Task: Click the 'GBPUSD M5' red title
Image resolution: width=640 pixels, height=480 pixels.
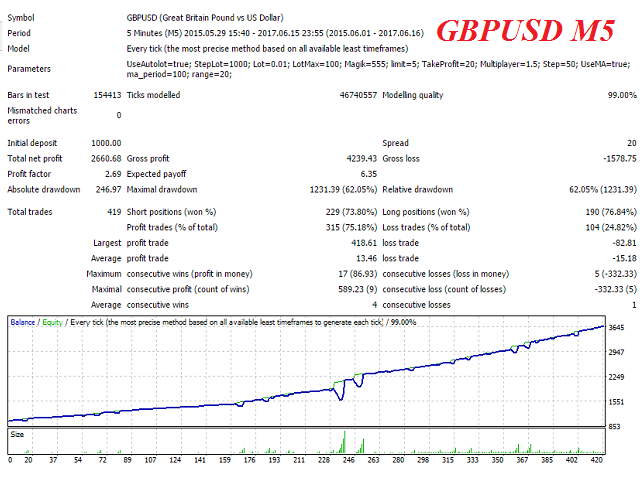Action: coord(525,30)
